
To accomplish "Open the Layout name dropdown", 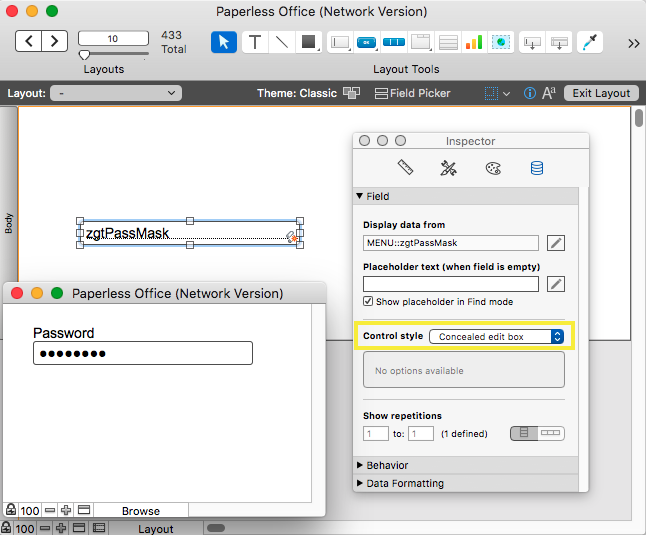I will [x=116, y=93].
